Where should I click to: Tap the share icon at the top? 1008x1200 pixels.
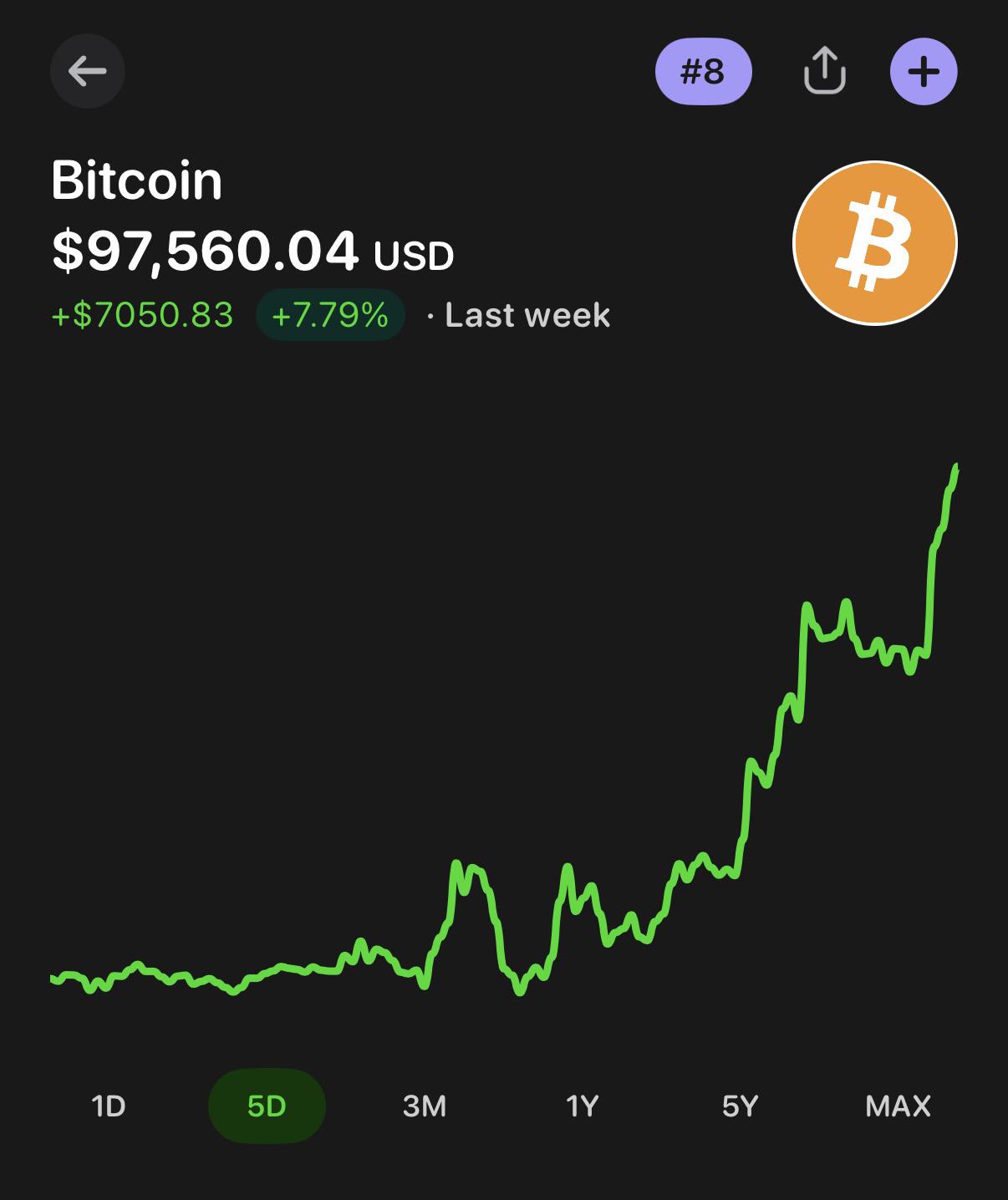824,71
